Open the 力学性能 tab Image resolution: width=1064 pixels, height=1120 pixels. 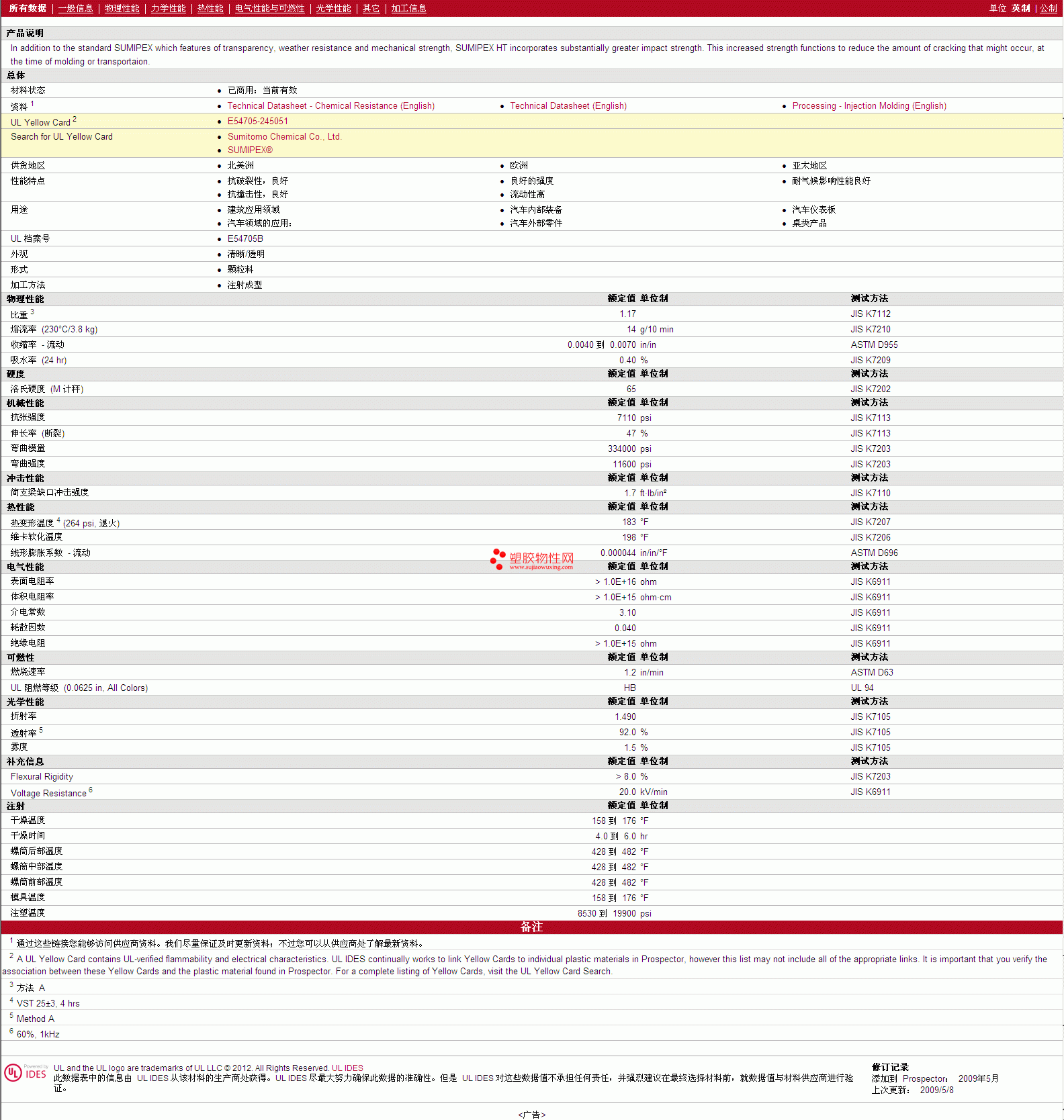(168, 9)
